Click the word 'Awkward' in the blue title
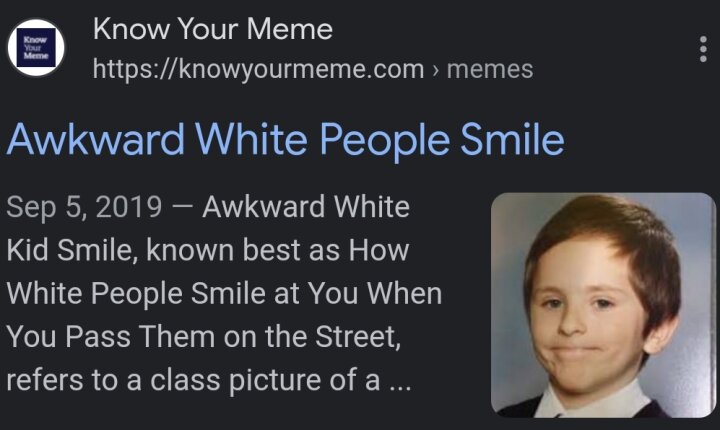The height and width of the screenshot is (430, 720). tap(96, 139)
